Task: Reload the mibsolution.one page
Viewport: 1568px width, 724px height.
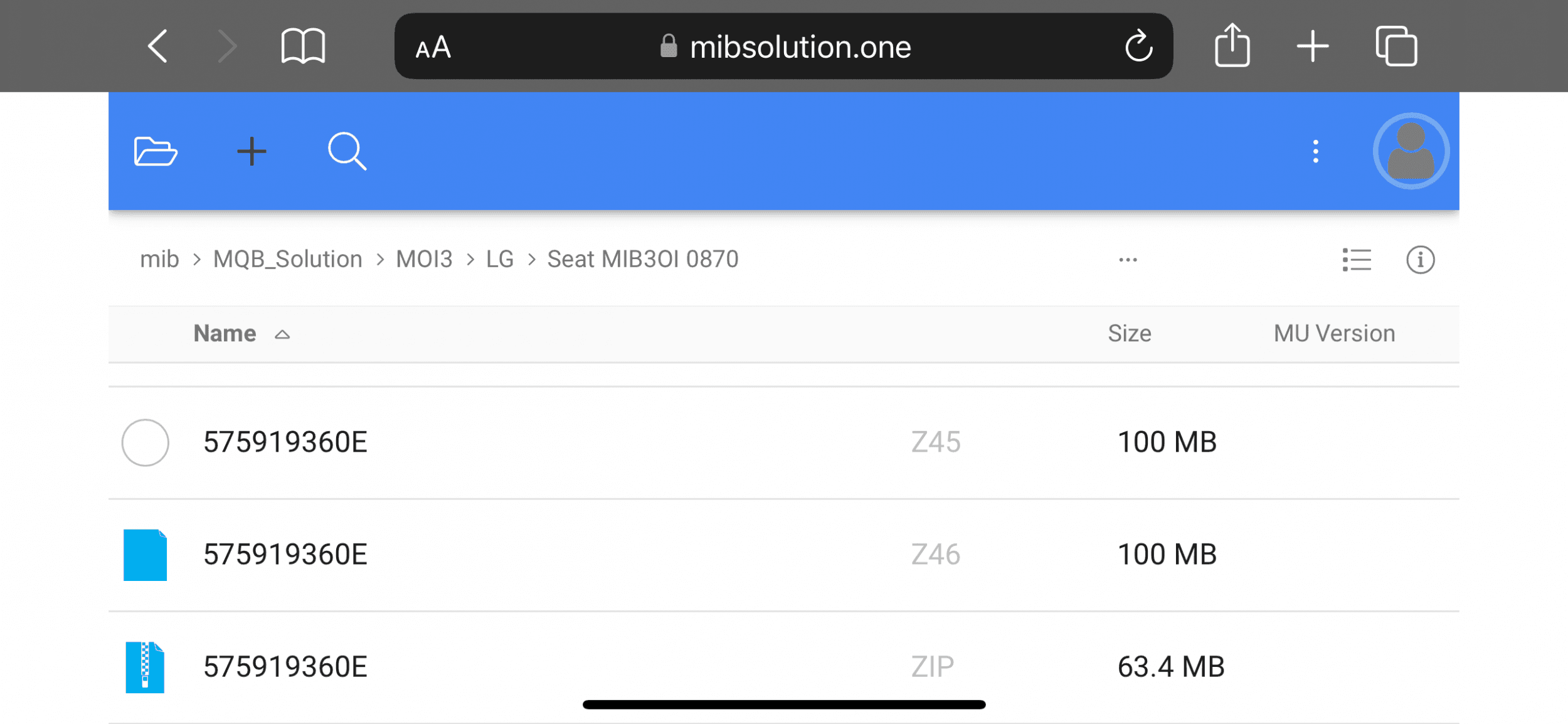Action: 1138,46
